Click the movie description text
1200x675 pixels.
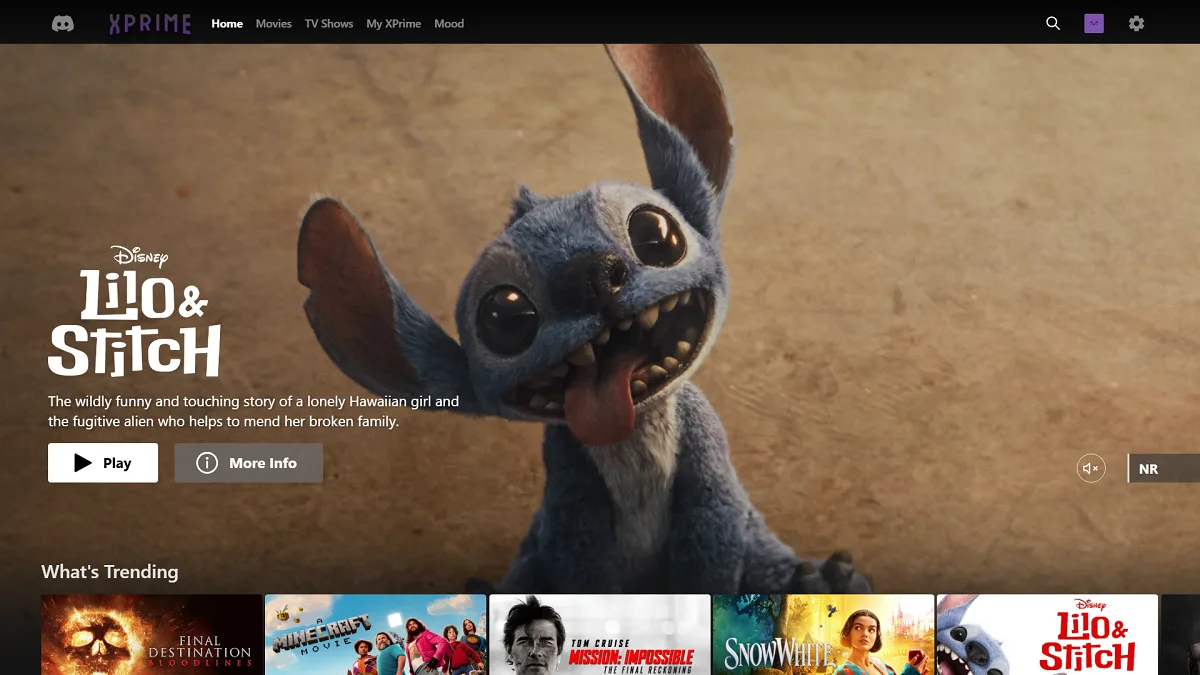click(253, 411)
